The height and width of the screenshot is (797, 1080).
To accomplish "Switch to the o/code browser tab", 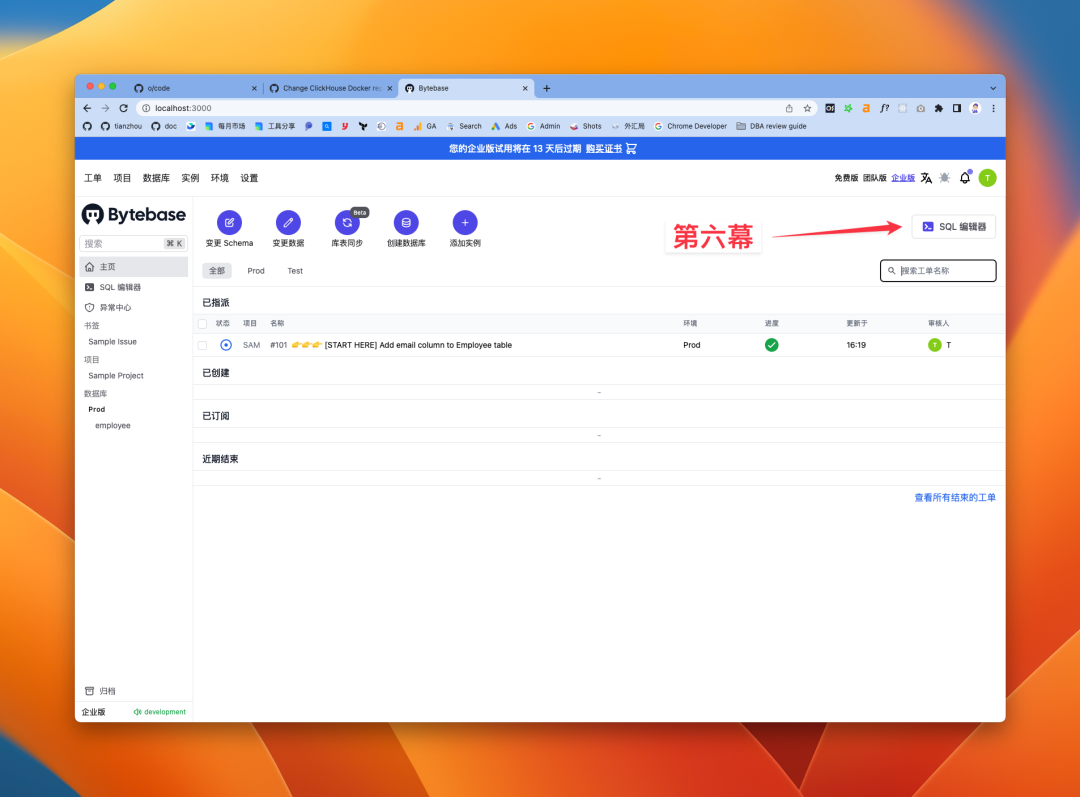I will [x=195, y=88].
